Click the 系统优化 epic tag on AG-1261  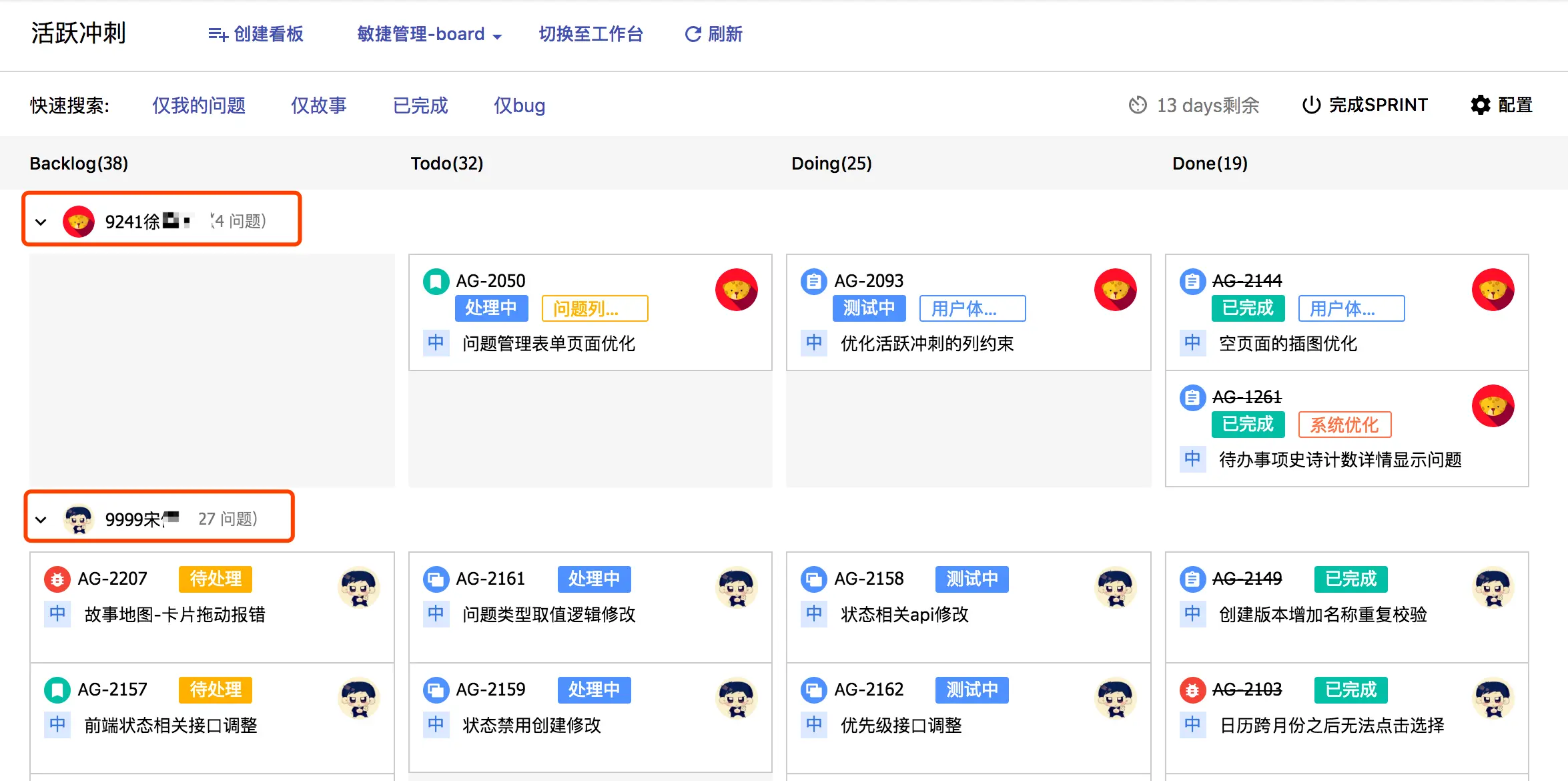(x=1344, y=425)
